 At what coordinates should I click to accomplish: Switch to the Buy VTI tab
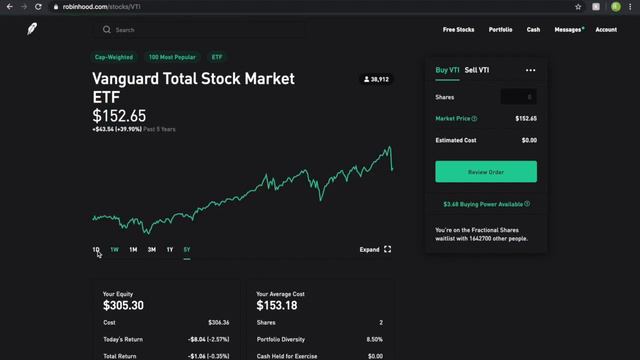(x=447, y=70)
